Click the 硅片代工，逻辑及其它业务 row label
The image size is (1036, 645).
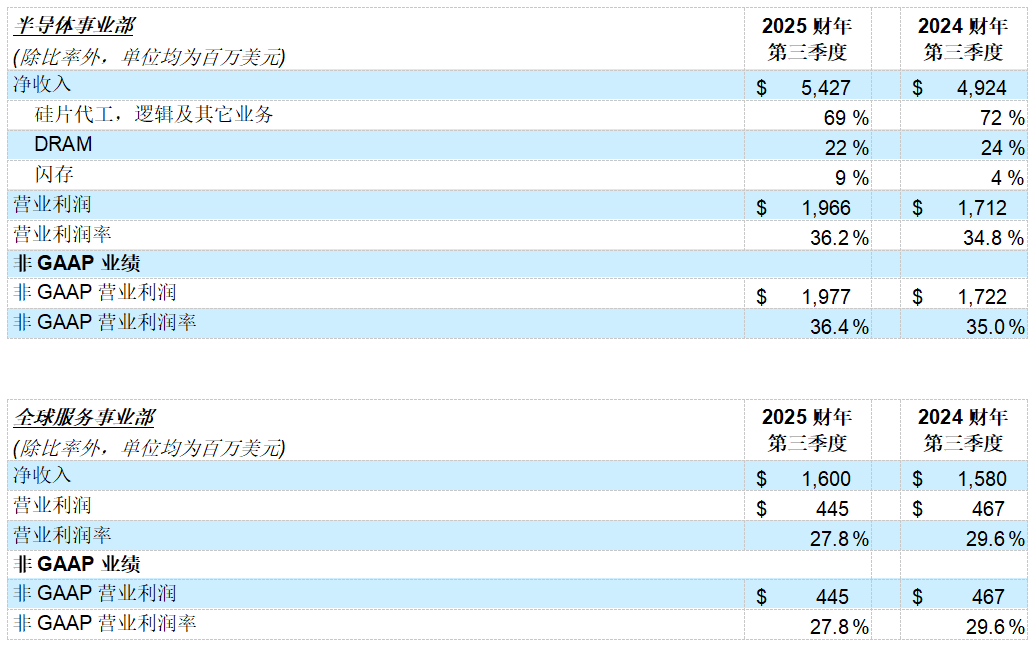[x=154, y=115]
